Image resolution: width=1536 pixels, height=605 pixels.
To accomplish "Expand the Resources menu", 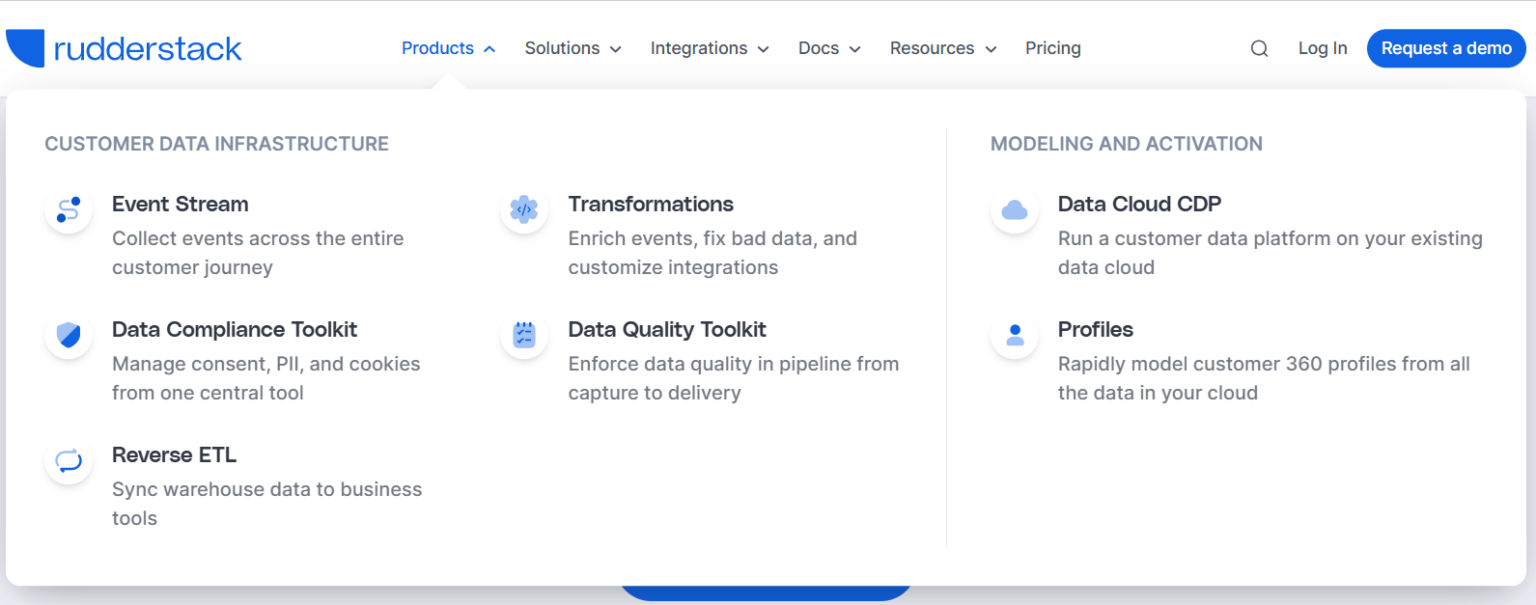I will point(943,48).
